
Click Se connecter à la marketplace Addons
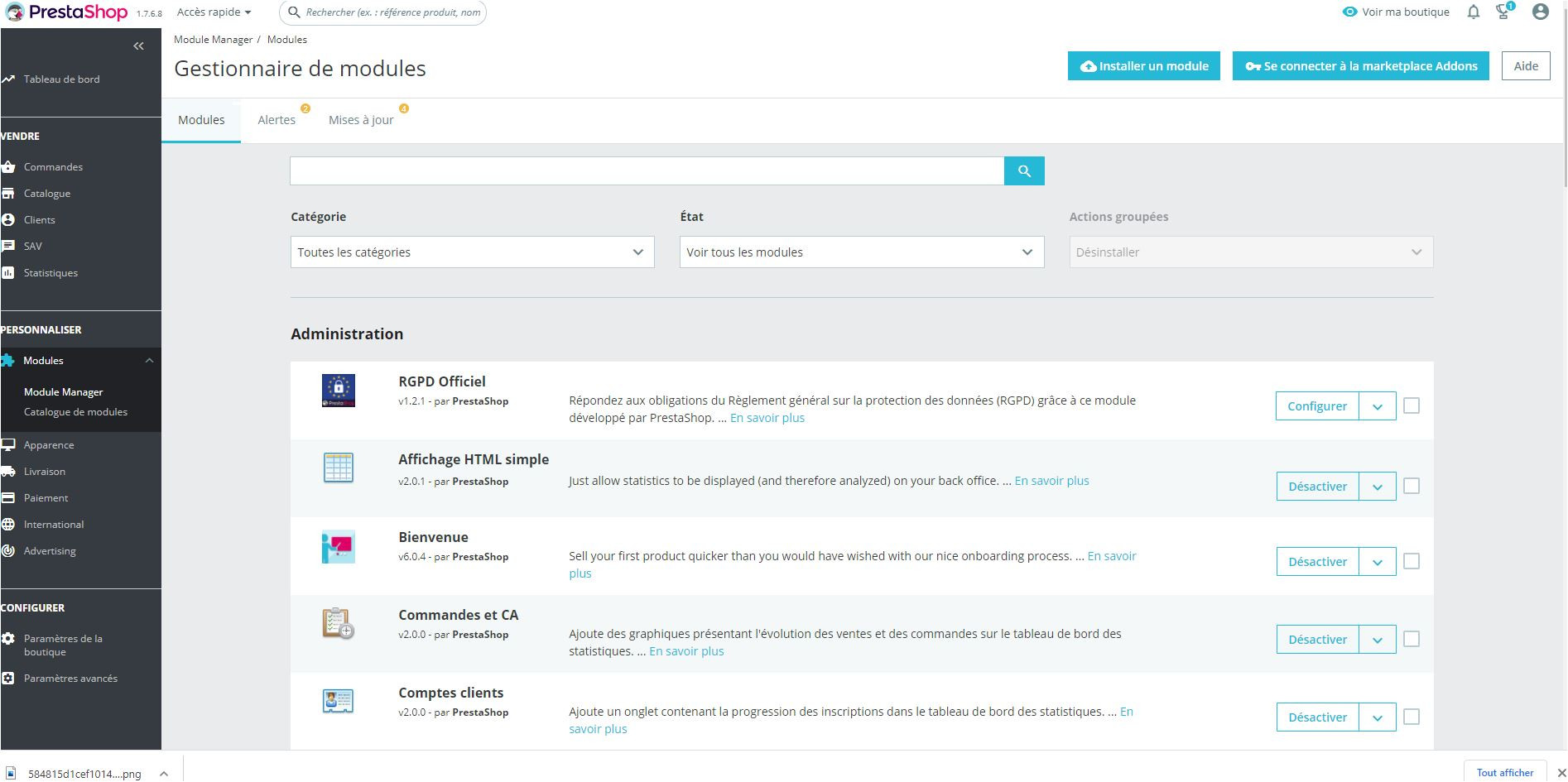point(1361,66)
